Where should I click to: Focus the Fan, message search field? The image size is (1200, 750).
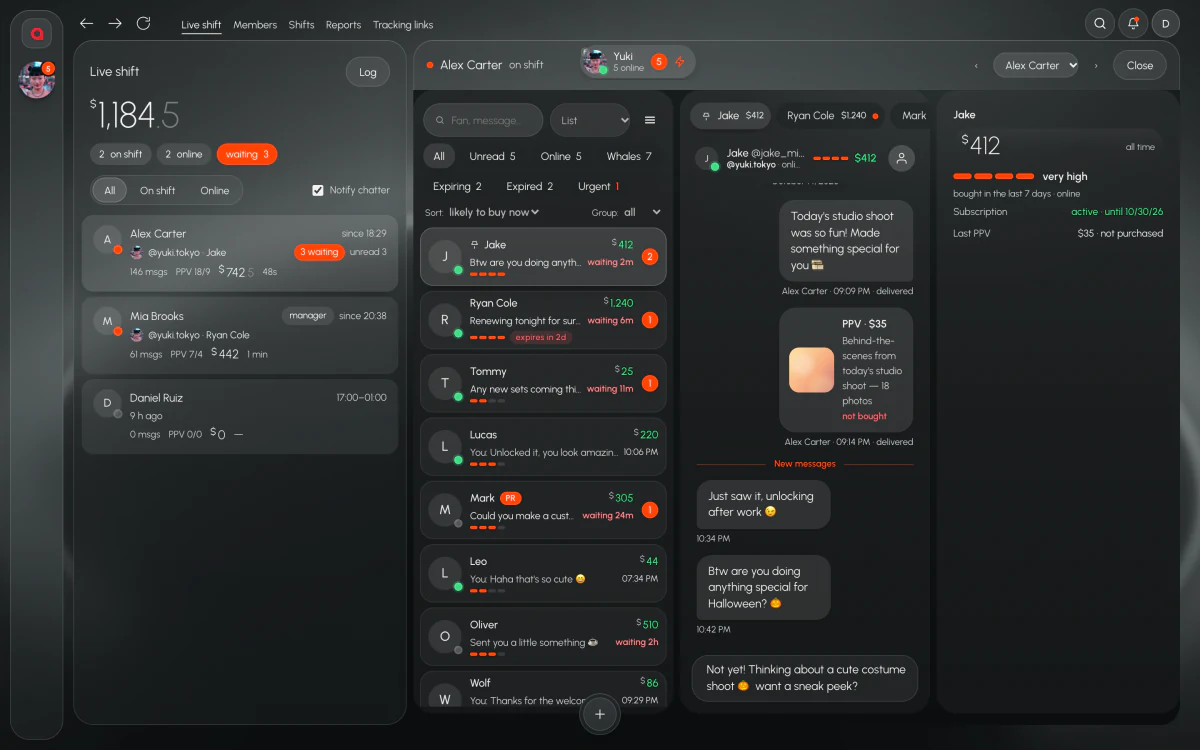click(x=484, y=120)
